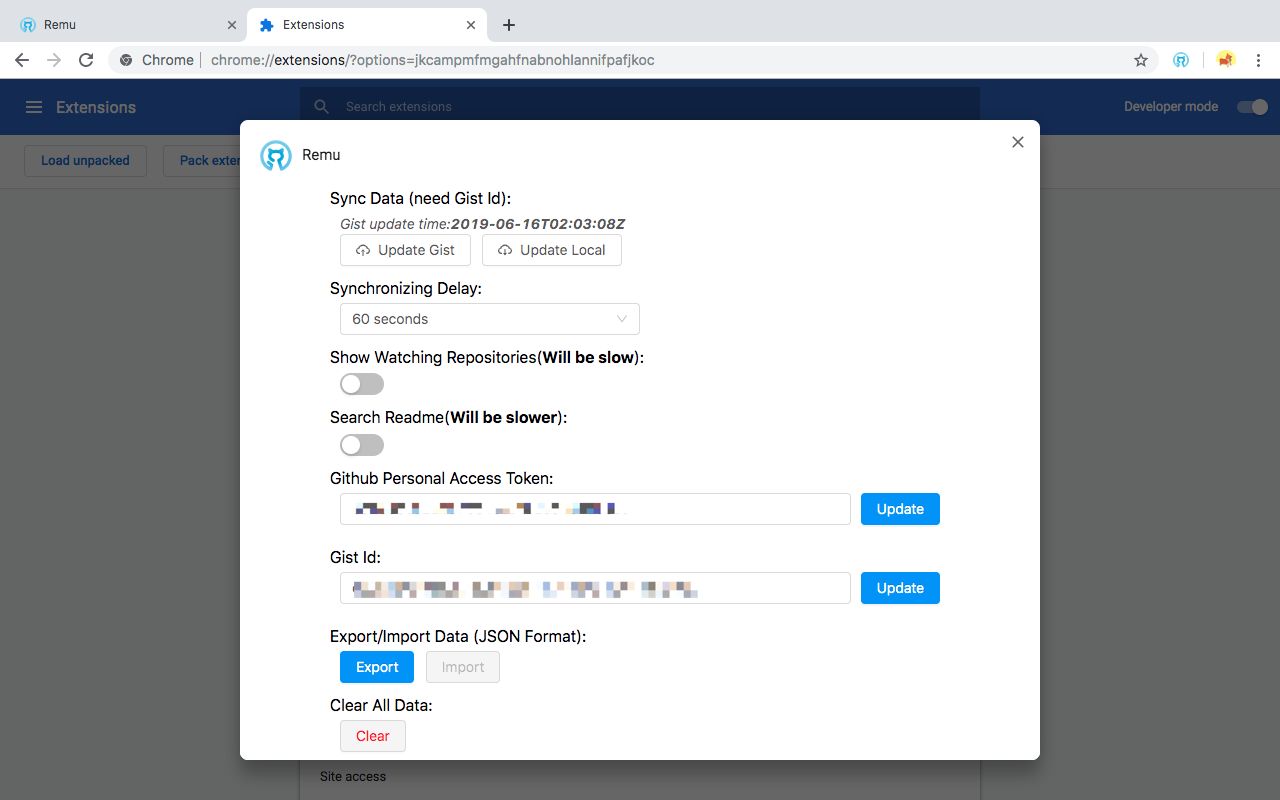Screen dimensions: 1280x800
Task: Click the profile avatar icon in toolbar
Action: 1225,60
